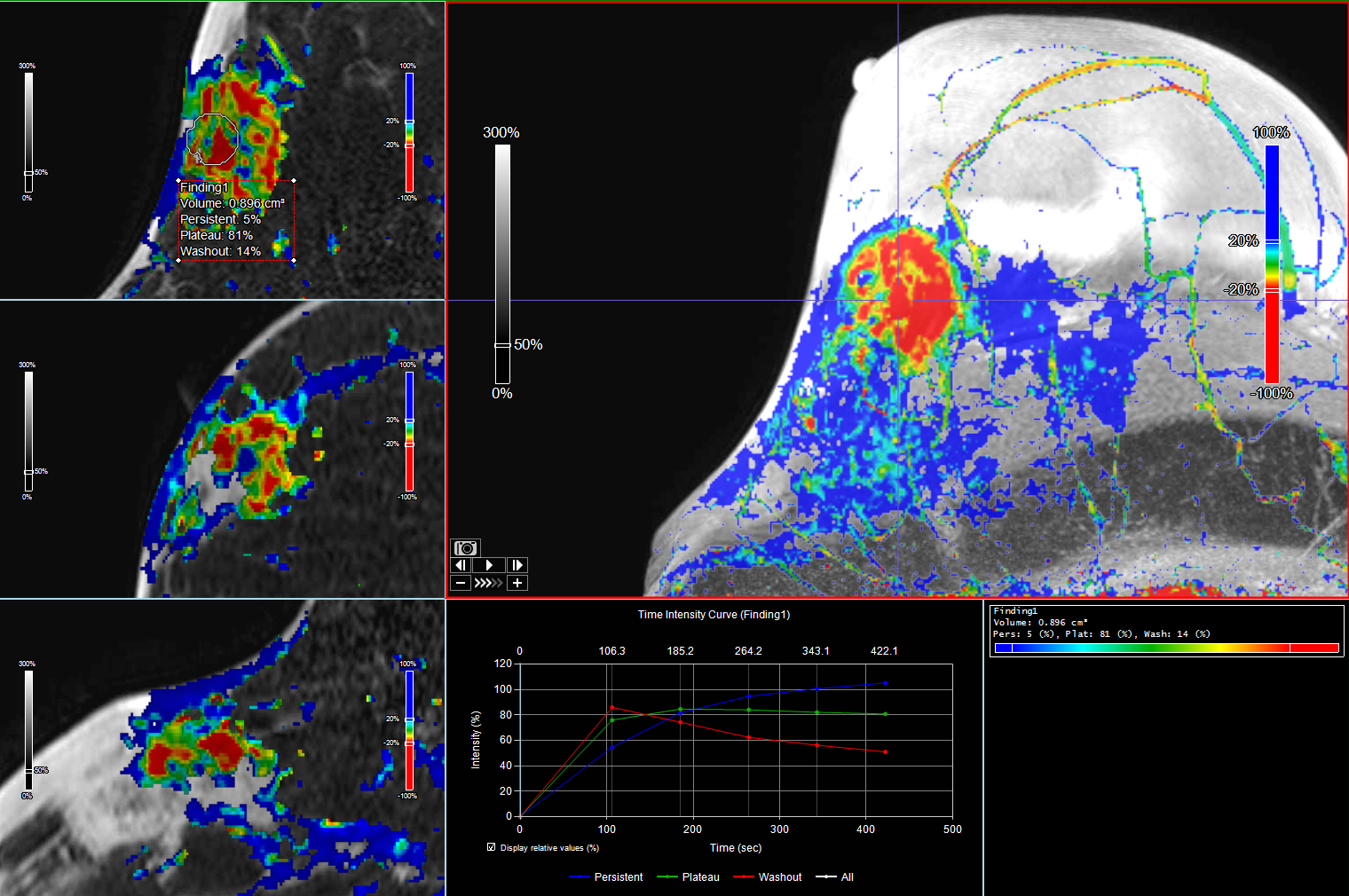Viewport: 1349px width, 896px height.
Task: Click the Washout legend entry
Action: [768, 876]
